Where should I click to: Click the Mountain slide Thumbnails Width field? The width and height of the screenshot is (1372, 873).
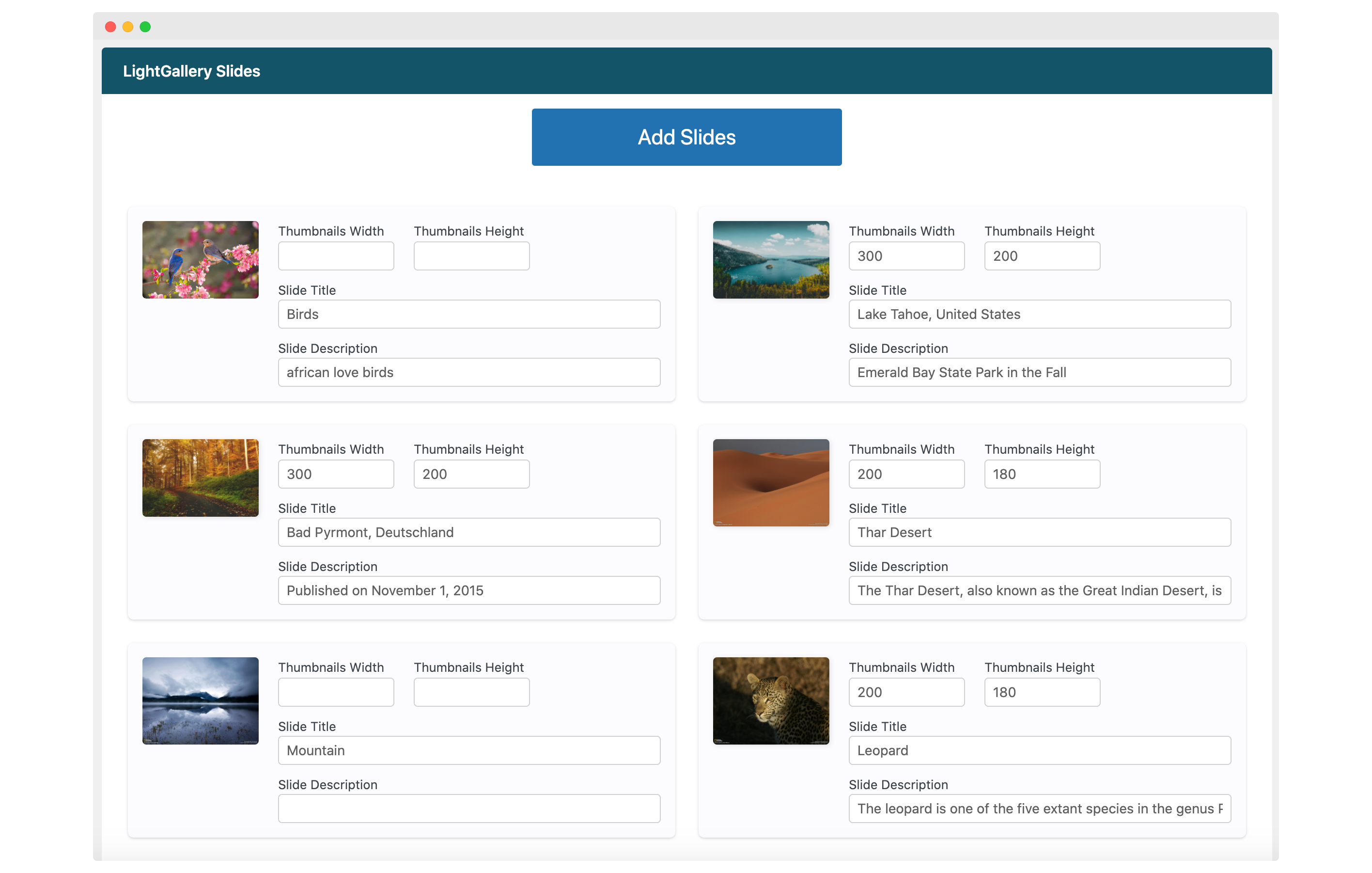pyautogui.click(x=336, y=692)
